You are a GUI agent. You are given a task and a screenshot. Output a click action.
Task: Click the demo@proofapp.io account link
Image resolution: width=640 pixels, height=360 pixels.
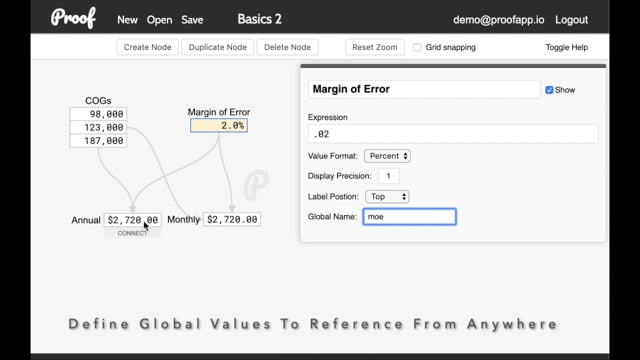click(x=498, y=20)
